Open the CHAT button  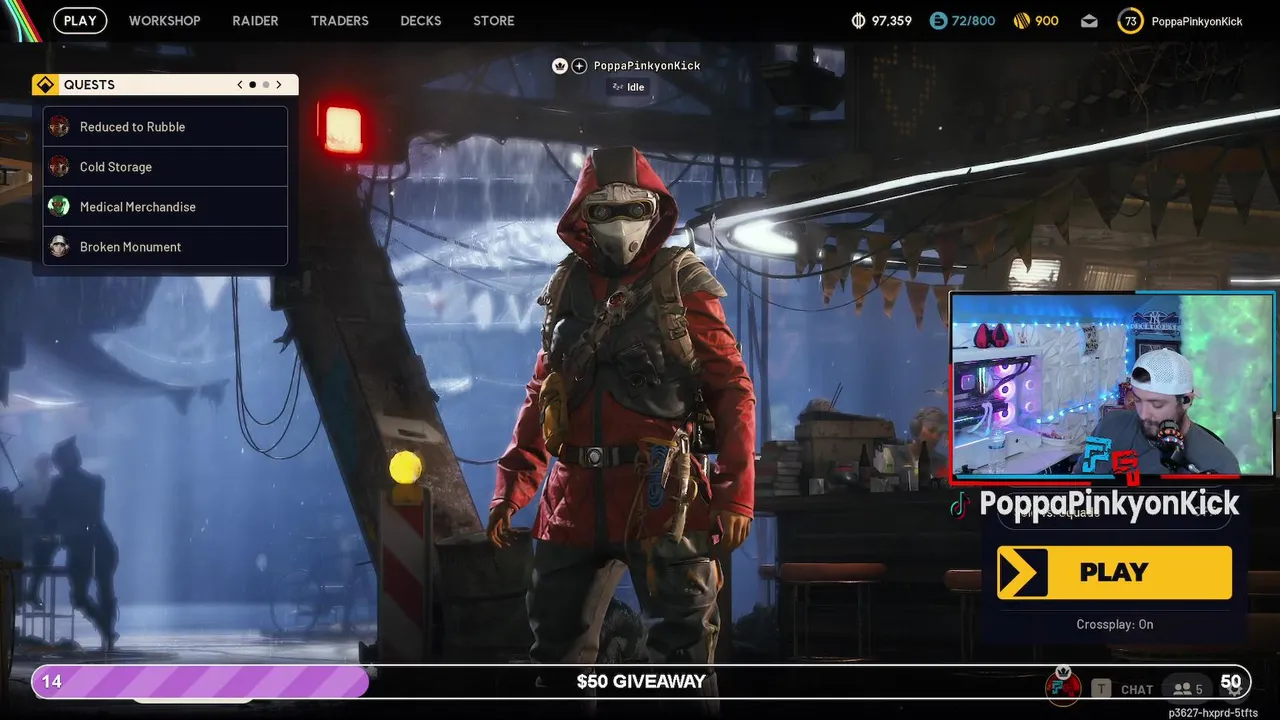pyautogui.click(x=1137, y=689)
